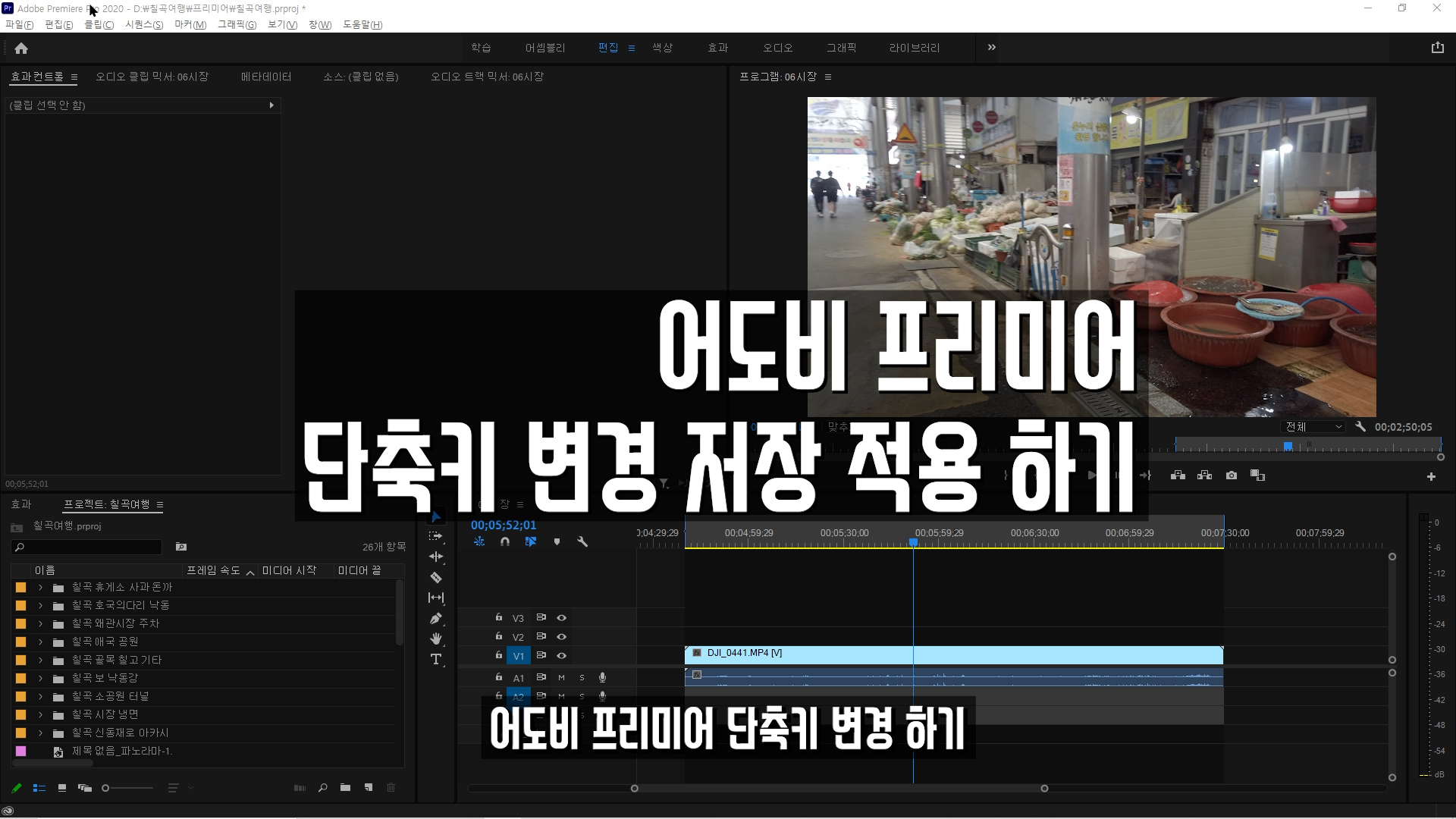The image size is (1456, 819).
Task: Click the Home icon
Action: 21,49
